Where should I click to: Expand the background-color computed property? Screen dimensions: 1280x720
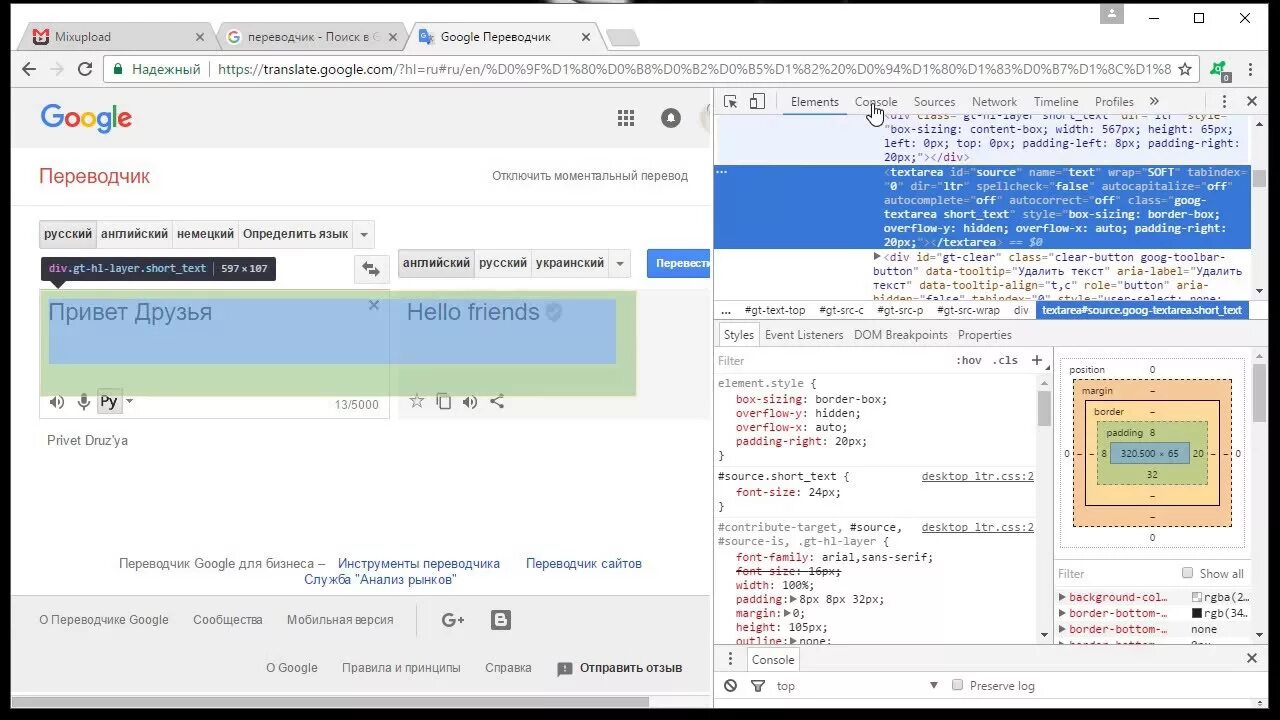point(1063,597)
